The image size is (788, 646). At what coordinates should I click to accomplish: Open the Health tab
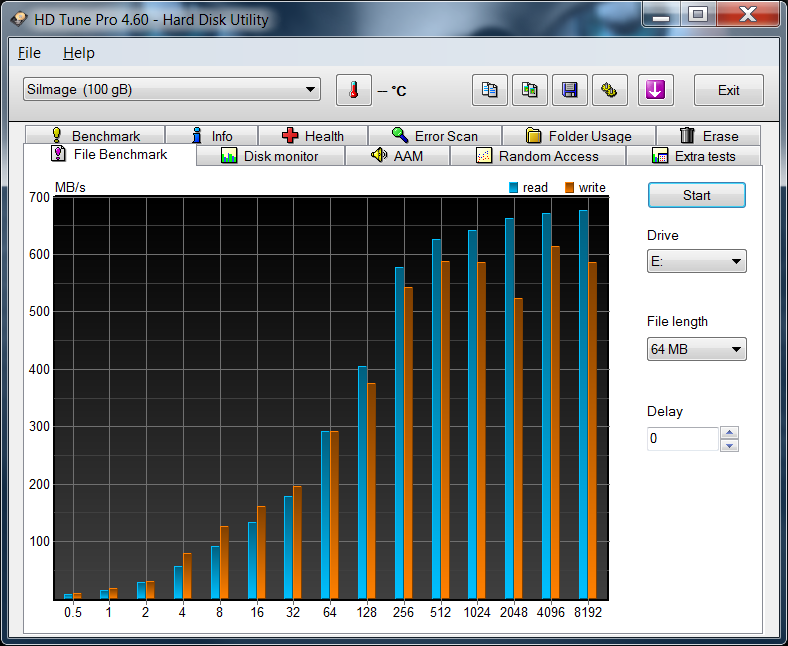(x=312, y=136)
